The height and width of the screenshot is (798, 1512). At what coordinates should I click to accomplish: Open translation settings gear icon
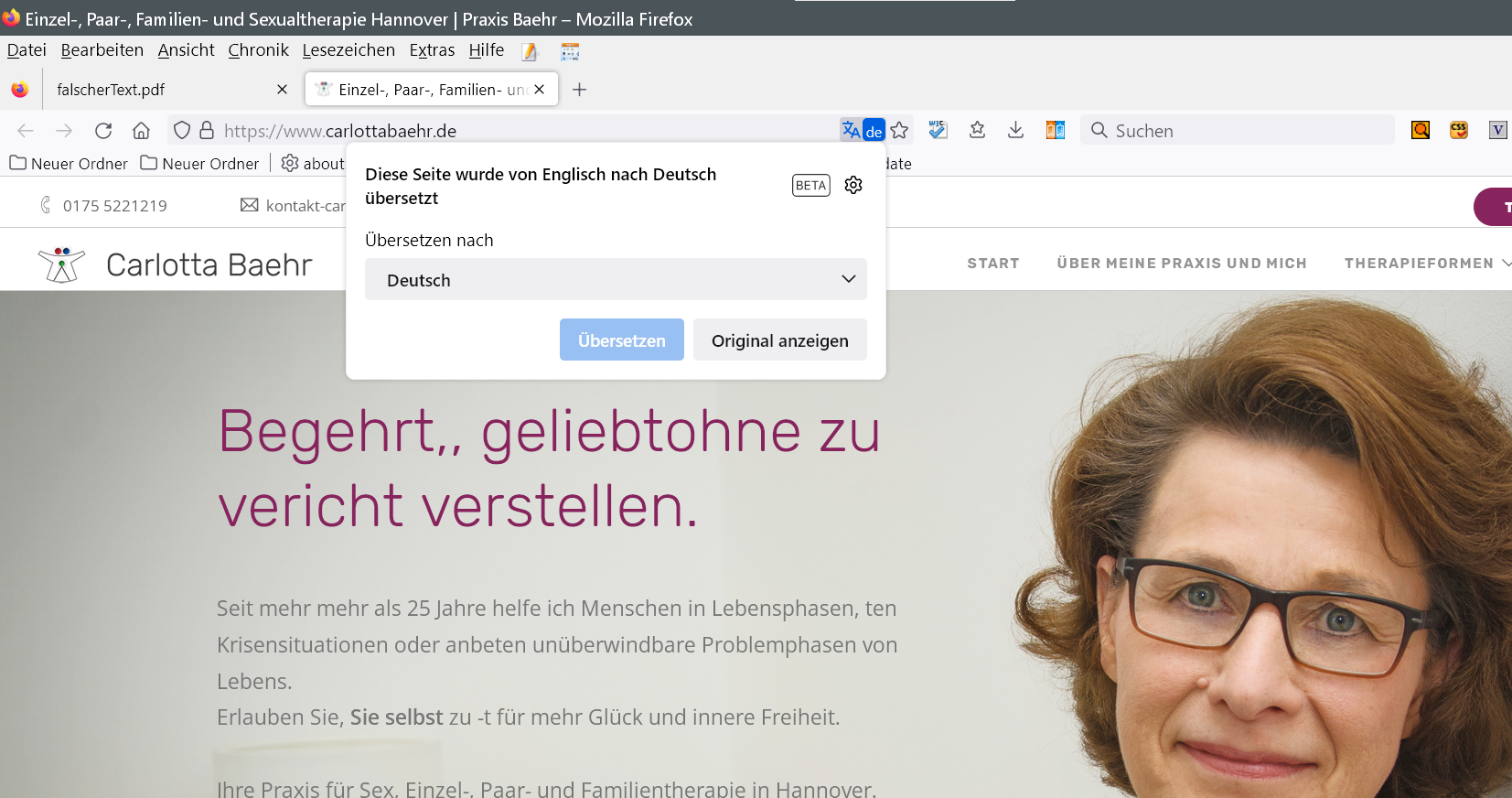click(x=853, y=185)
